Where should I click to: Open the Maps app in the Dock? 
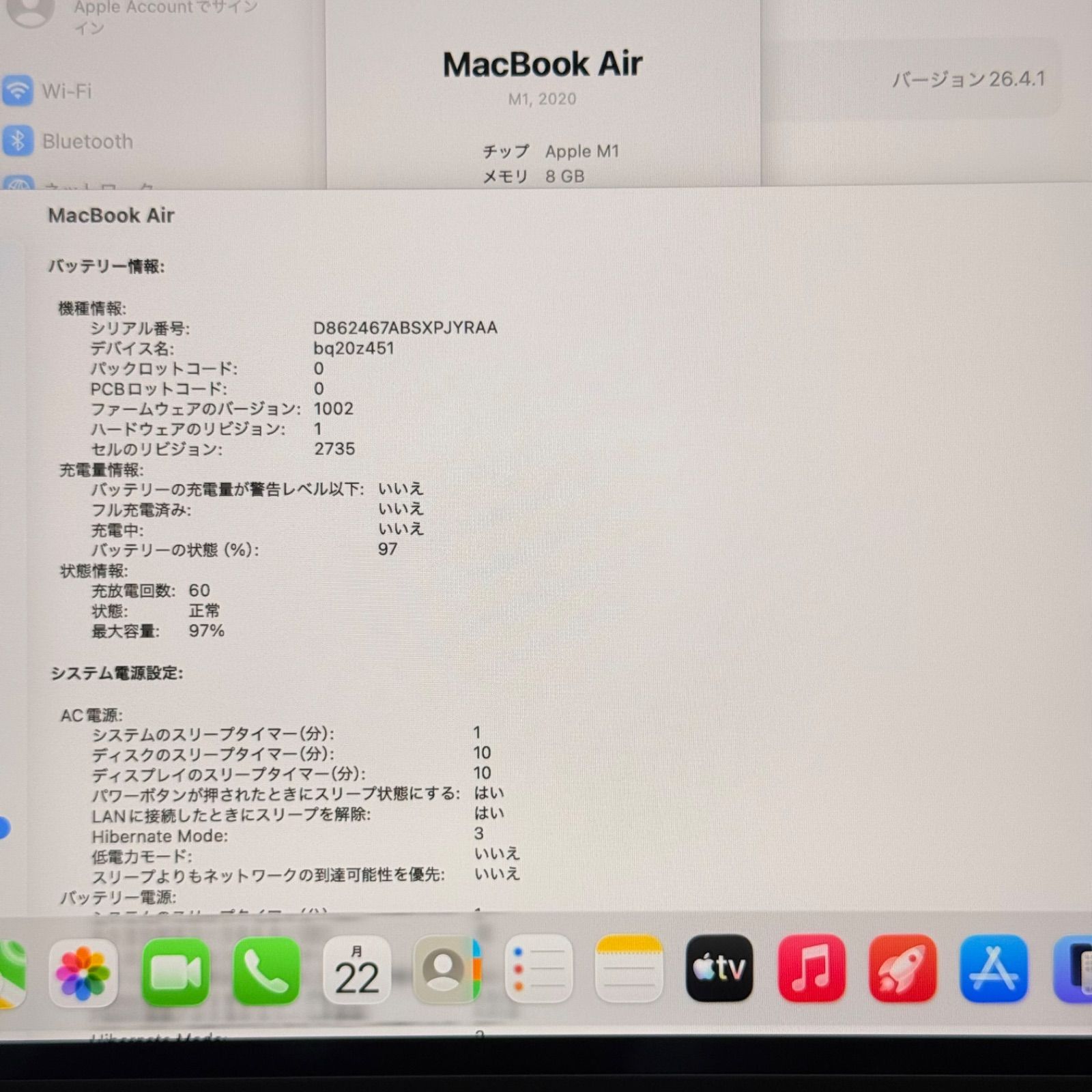click(12, 974)
